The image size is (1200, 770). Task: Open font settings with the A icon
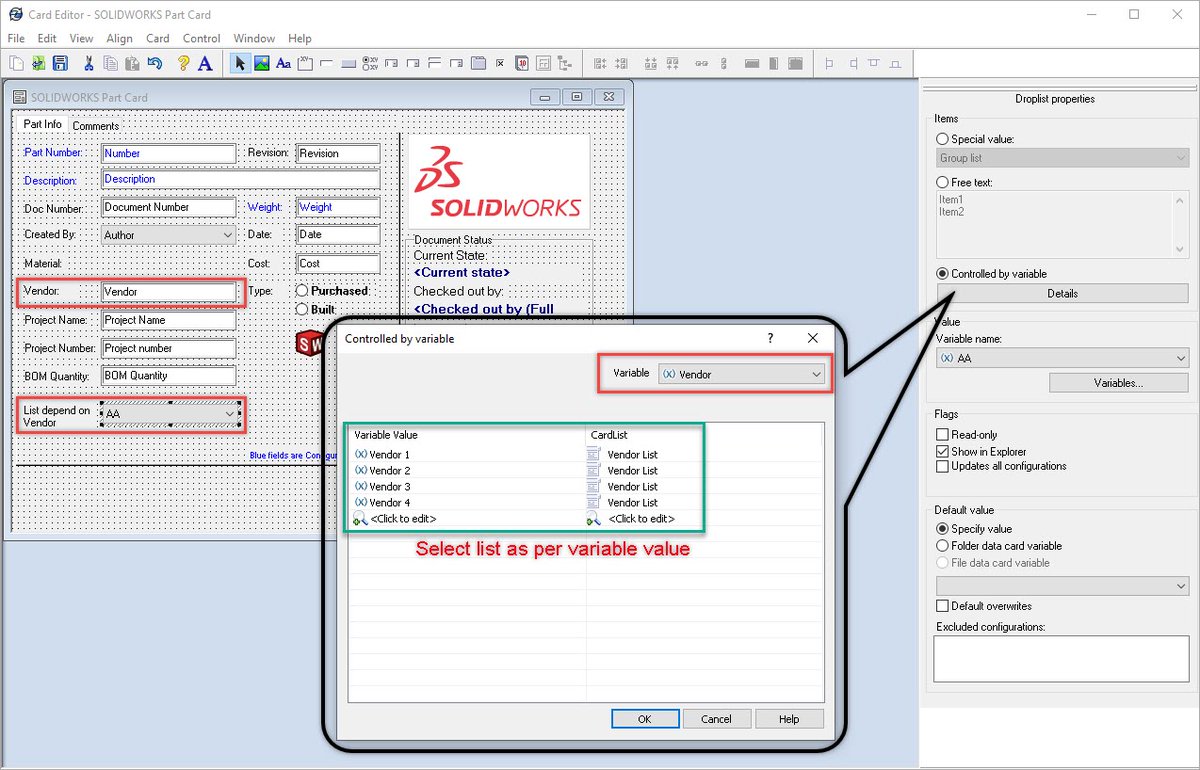(205, 63)
